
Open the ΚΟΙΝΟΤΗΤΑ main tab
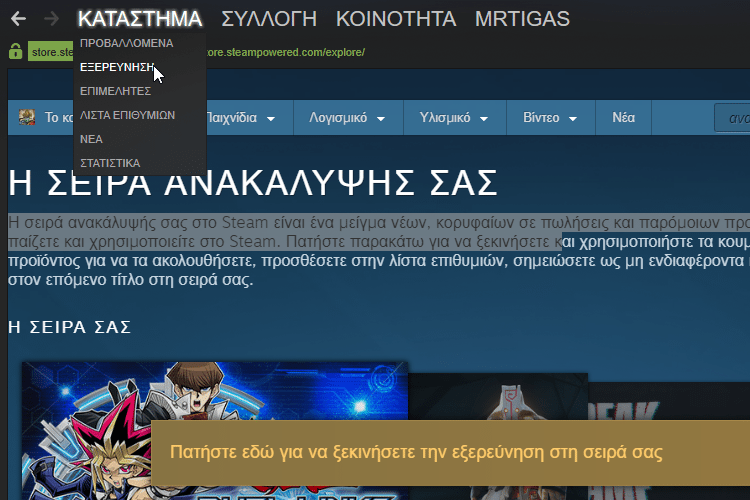396,19
